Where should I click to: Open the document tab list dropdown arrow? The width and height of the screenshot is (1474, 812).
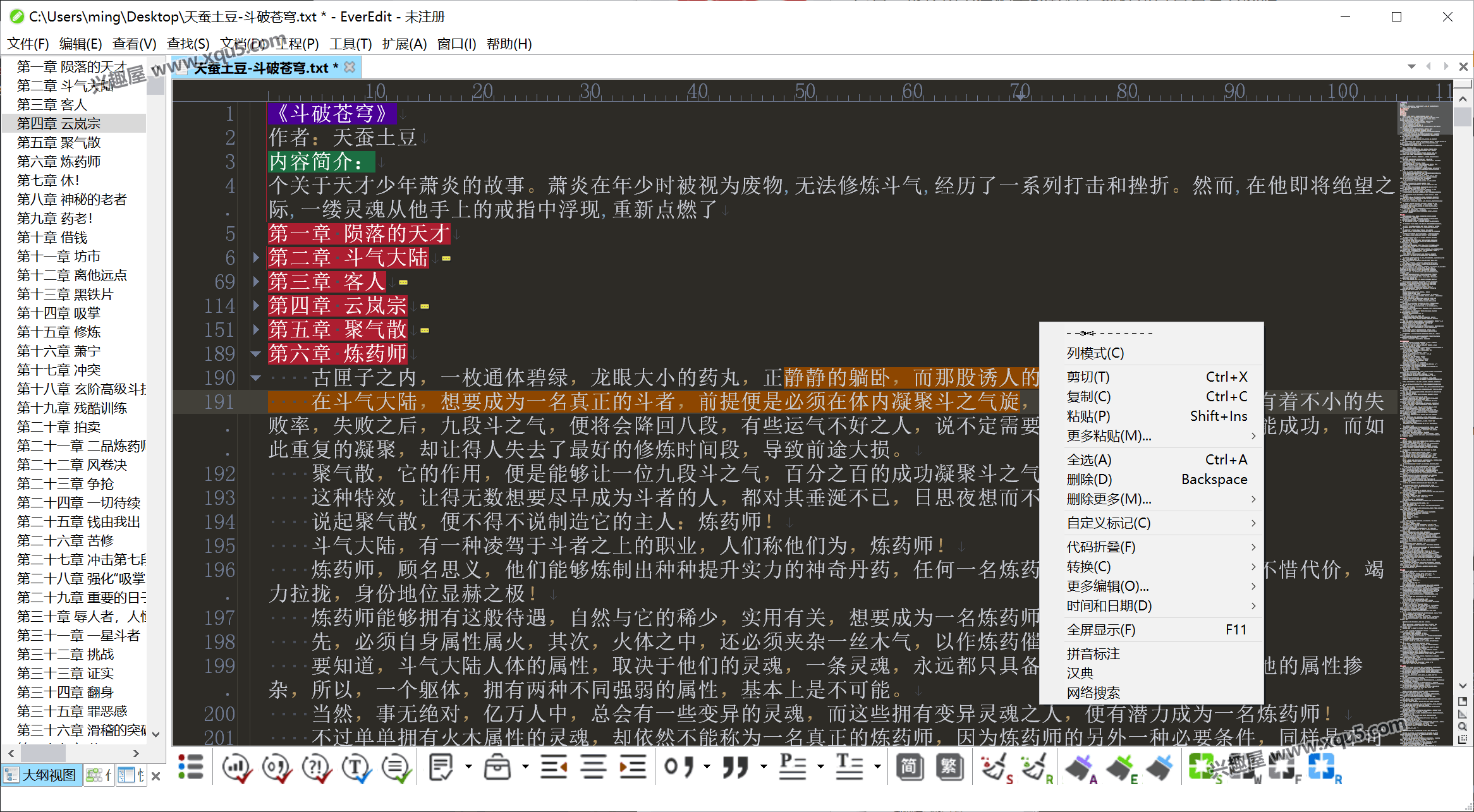pyautogui.click(x=1411, y=66)
